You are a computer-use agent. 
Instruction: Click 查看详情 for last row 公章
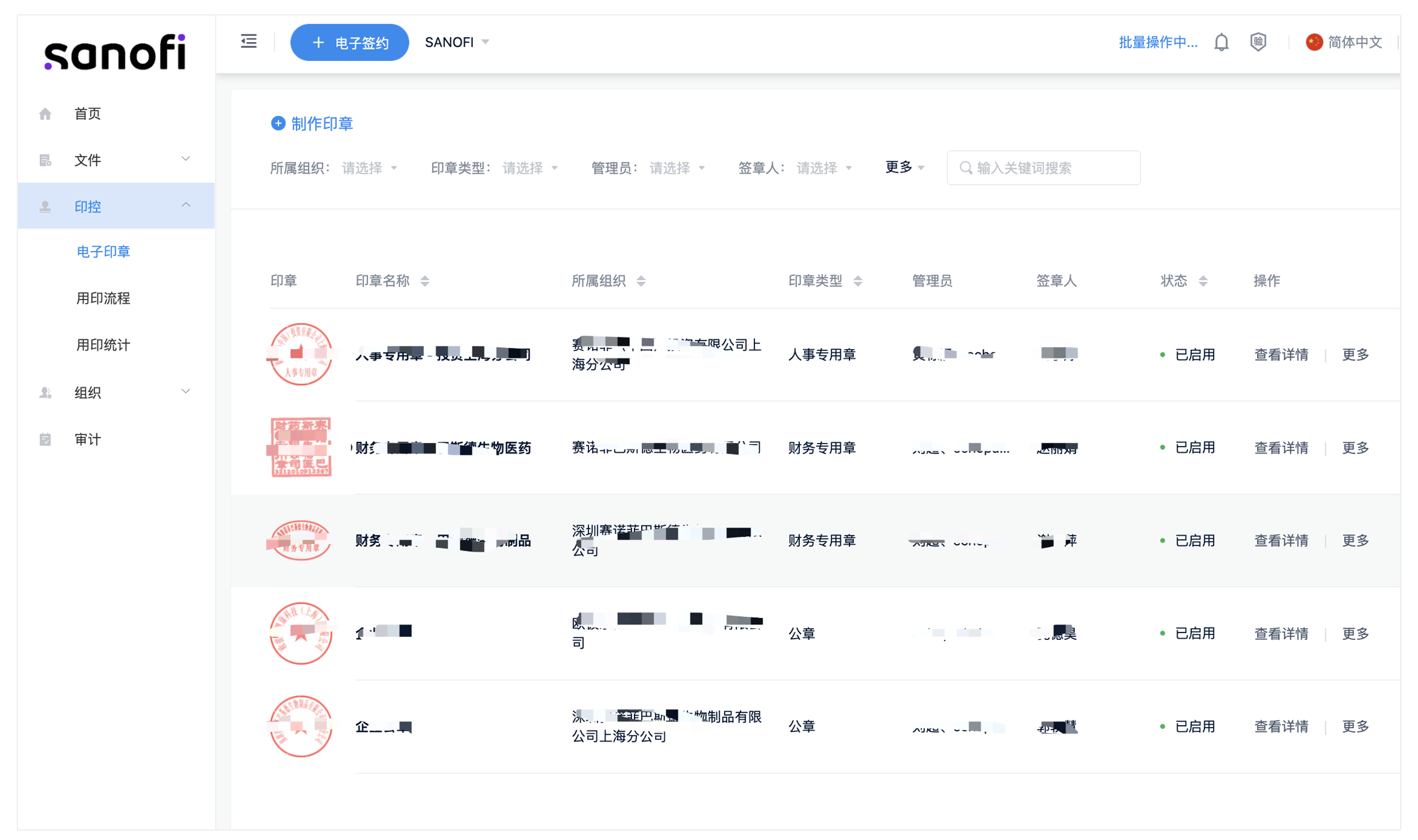1281,726
